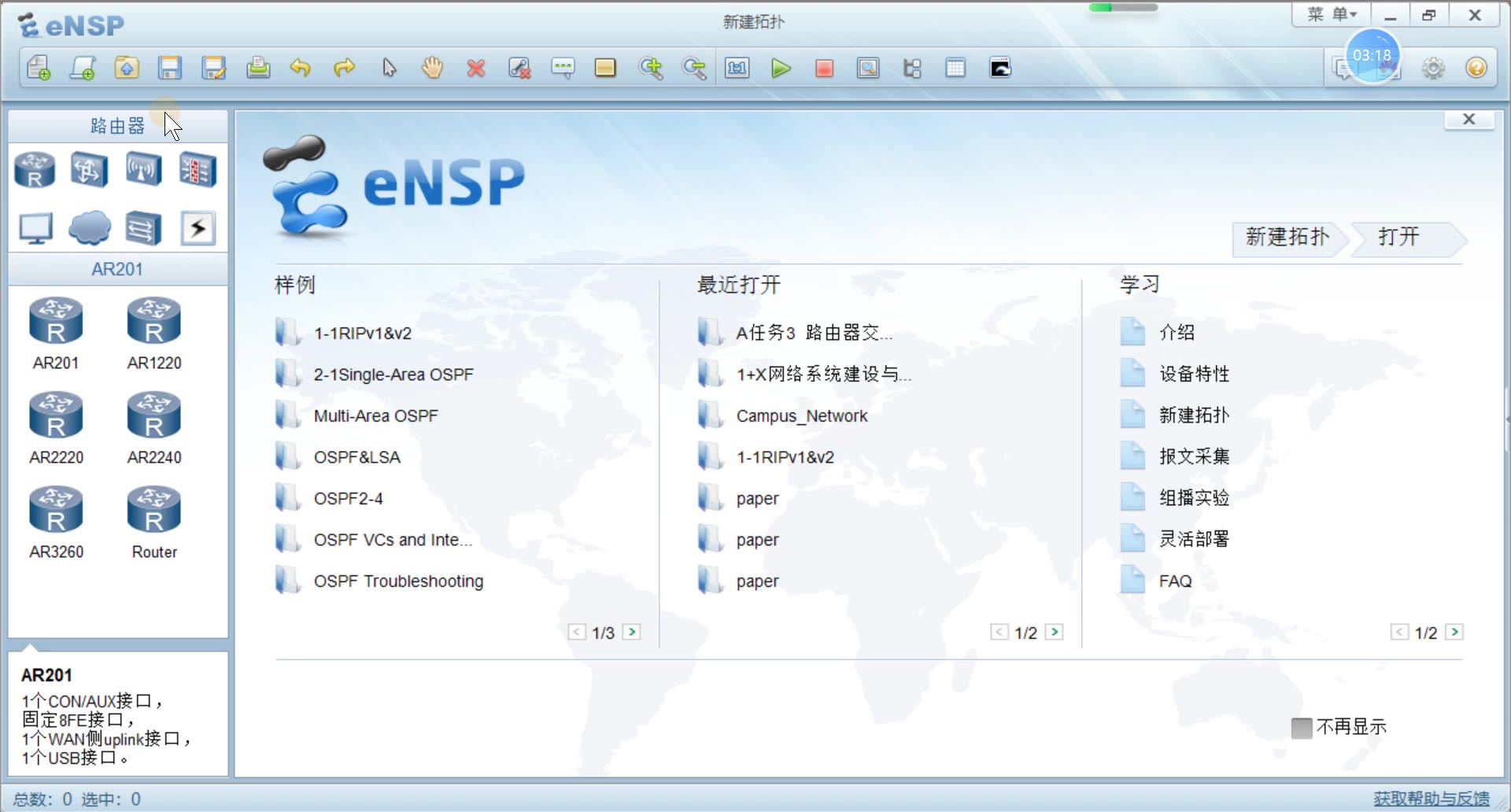Save the topology with the floppy icon

(x=169, y=68)
